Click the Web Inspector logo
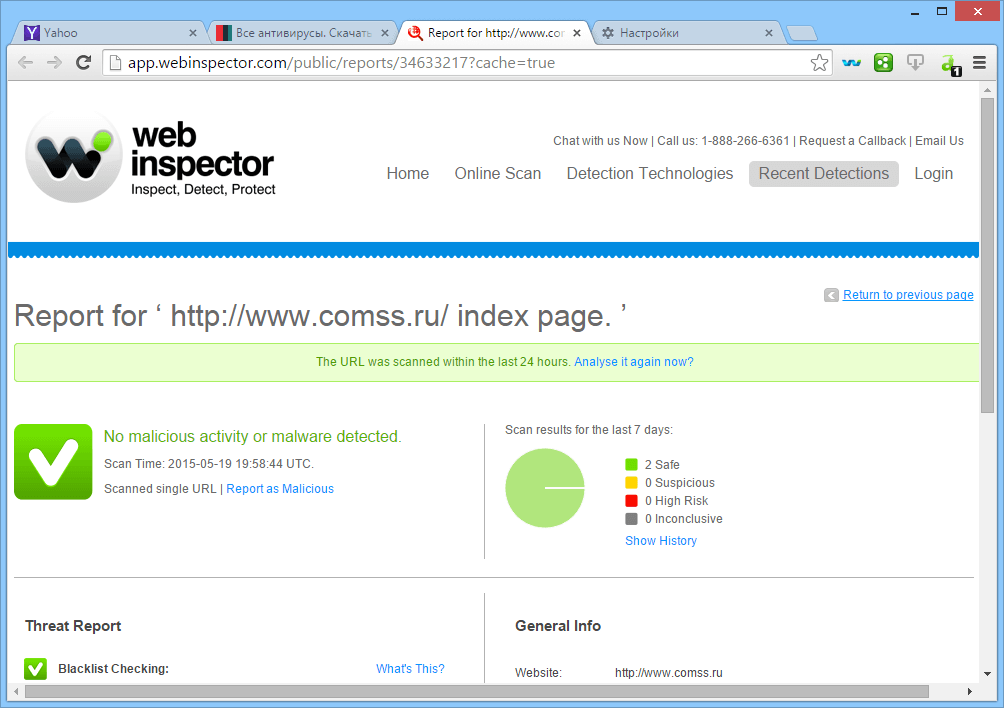 (x=150, y=157)
